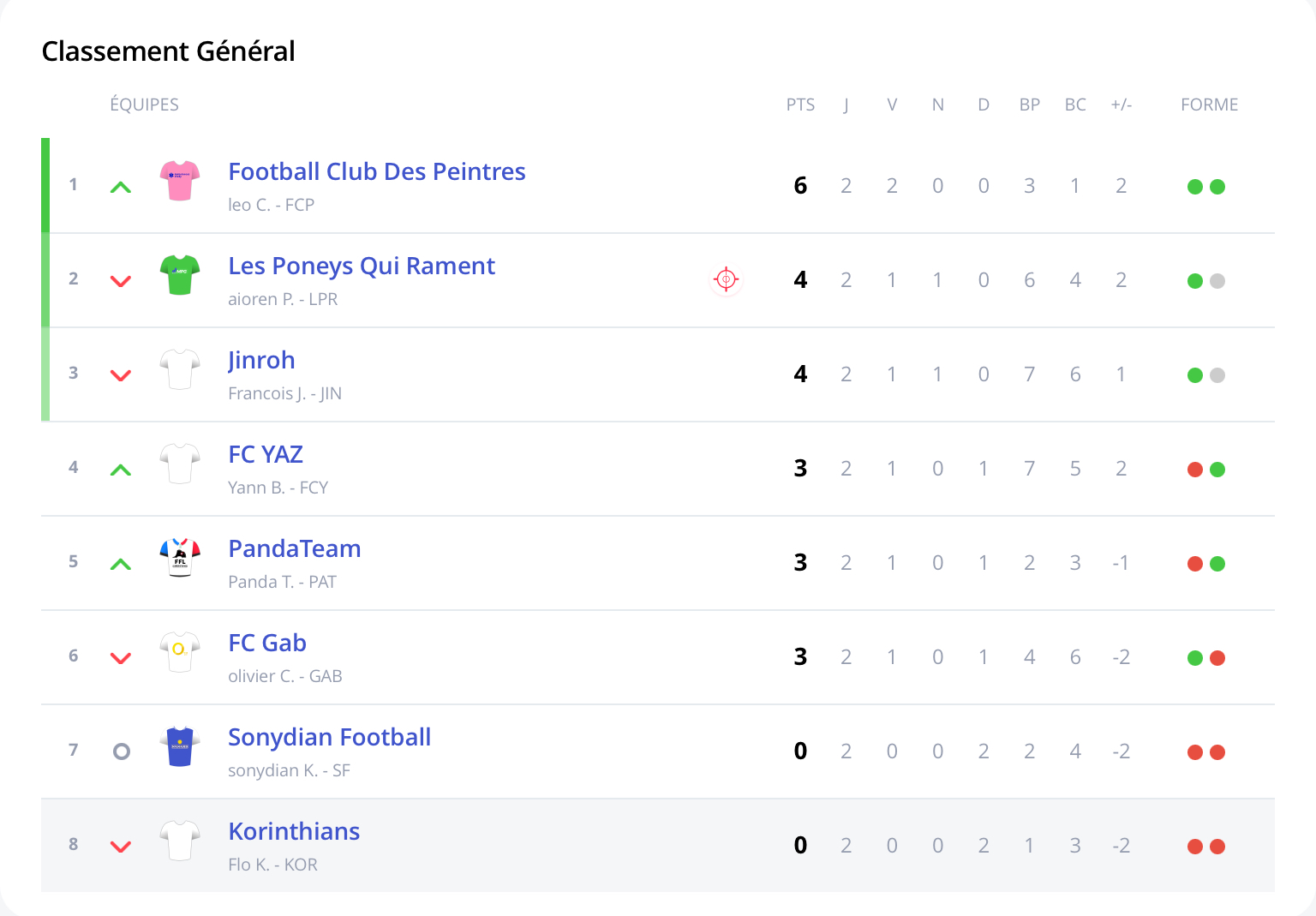
Task: Open FC YAZ team link
Action: point(266,454)
